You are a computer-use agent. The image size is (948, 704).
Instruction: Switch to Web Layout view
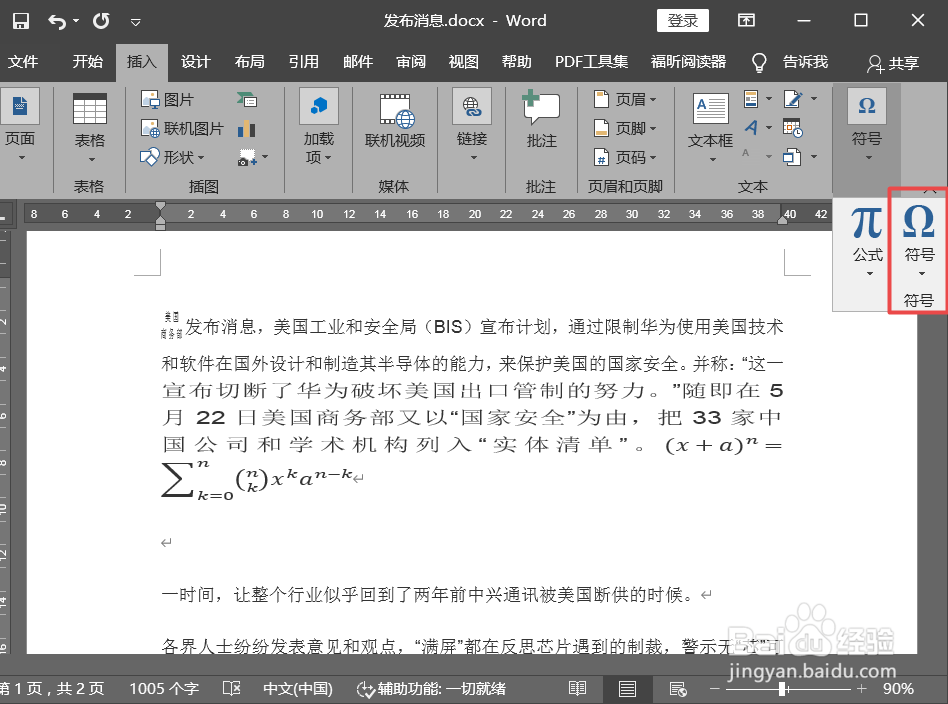[678, 688]
